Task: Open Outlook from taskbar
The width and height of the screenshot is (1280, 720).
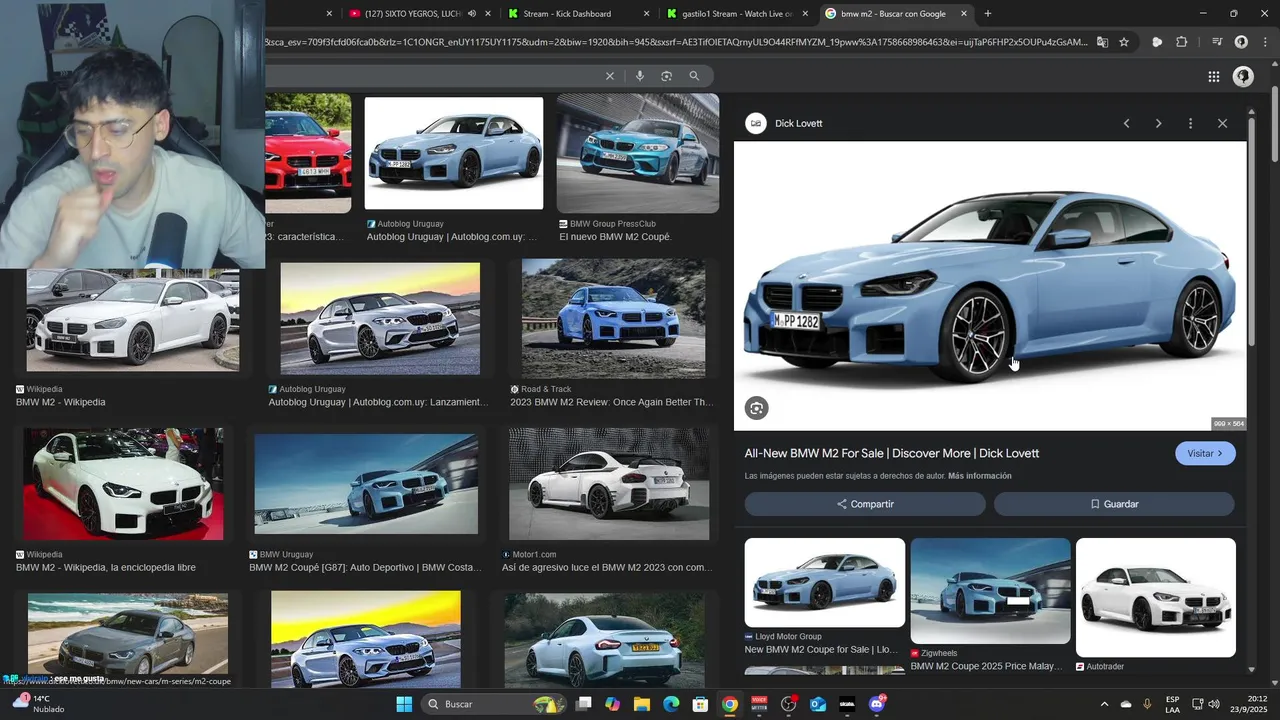Action: pyautogui.click(x=818, y=704)
